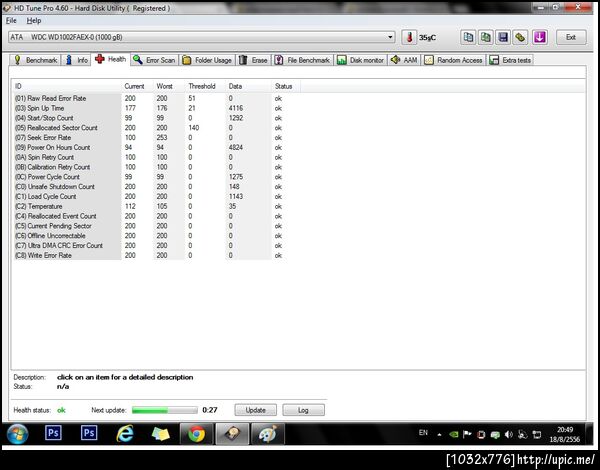Switch to Google Chrome in the taskbar
This screenshot has height=470, width=600.
pos(196,434)
